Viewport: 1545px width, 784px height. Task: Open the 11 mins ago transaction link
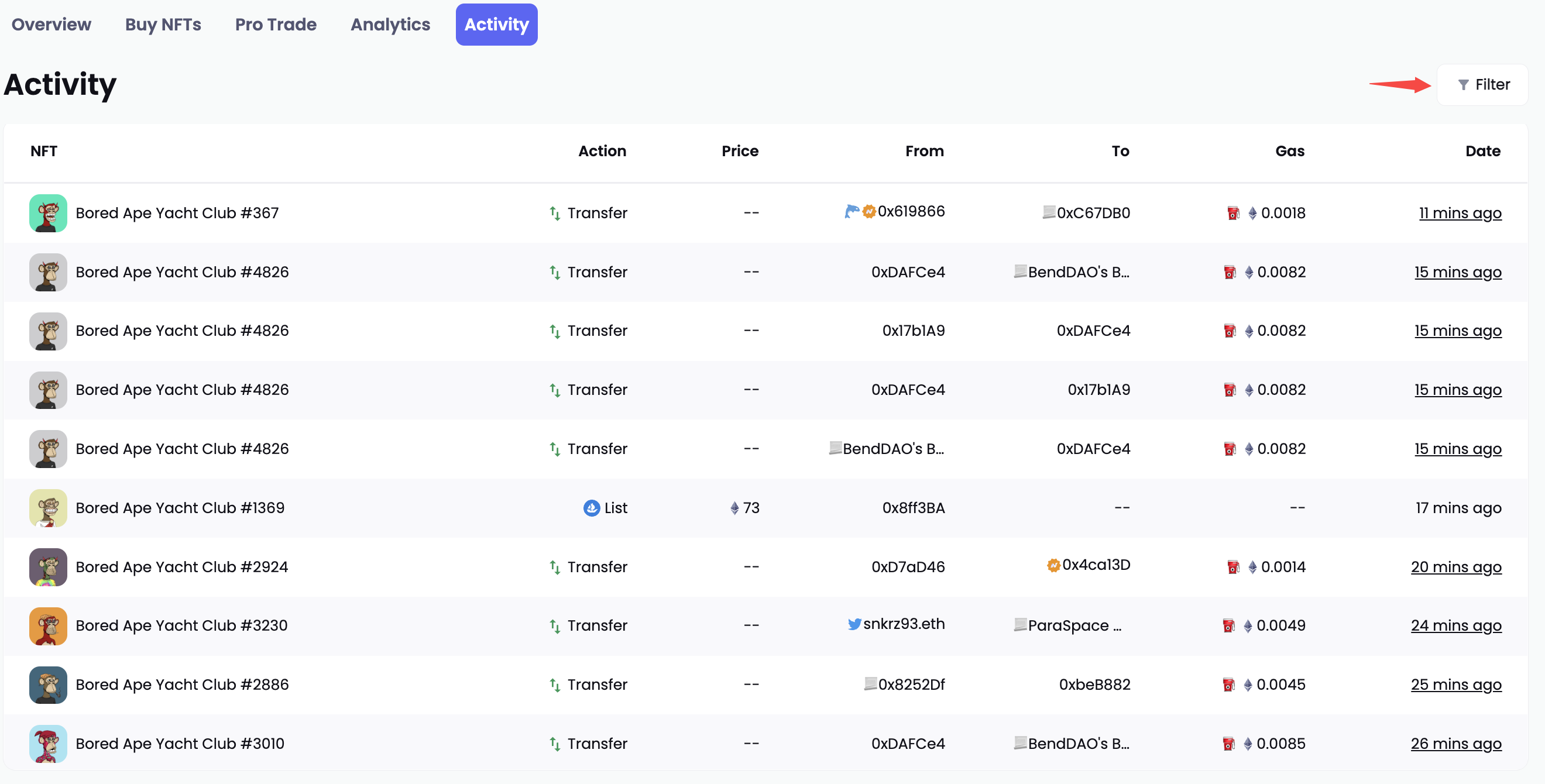[1459, 213]
